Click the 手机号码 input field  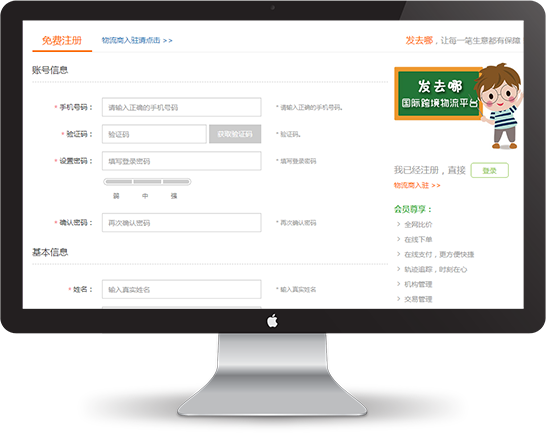tap(181, 107)
